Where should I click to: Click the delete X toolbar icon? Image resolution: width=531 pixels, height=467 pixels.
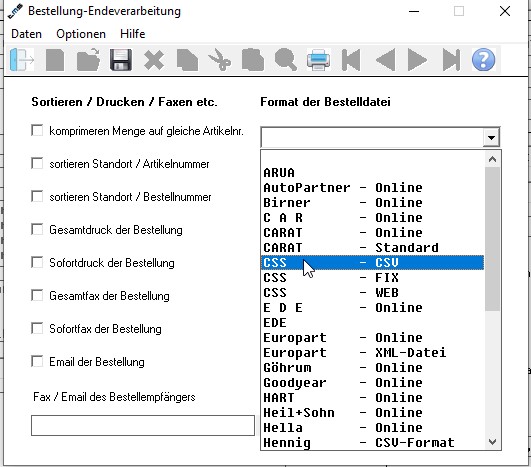154,60
